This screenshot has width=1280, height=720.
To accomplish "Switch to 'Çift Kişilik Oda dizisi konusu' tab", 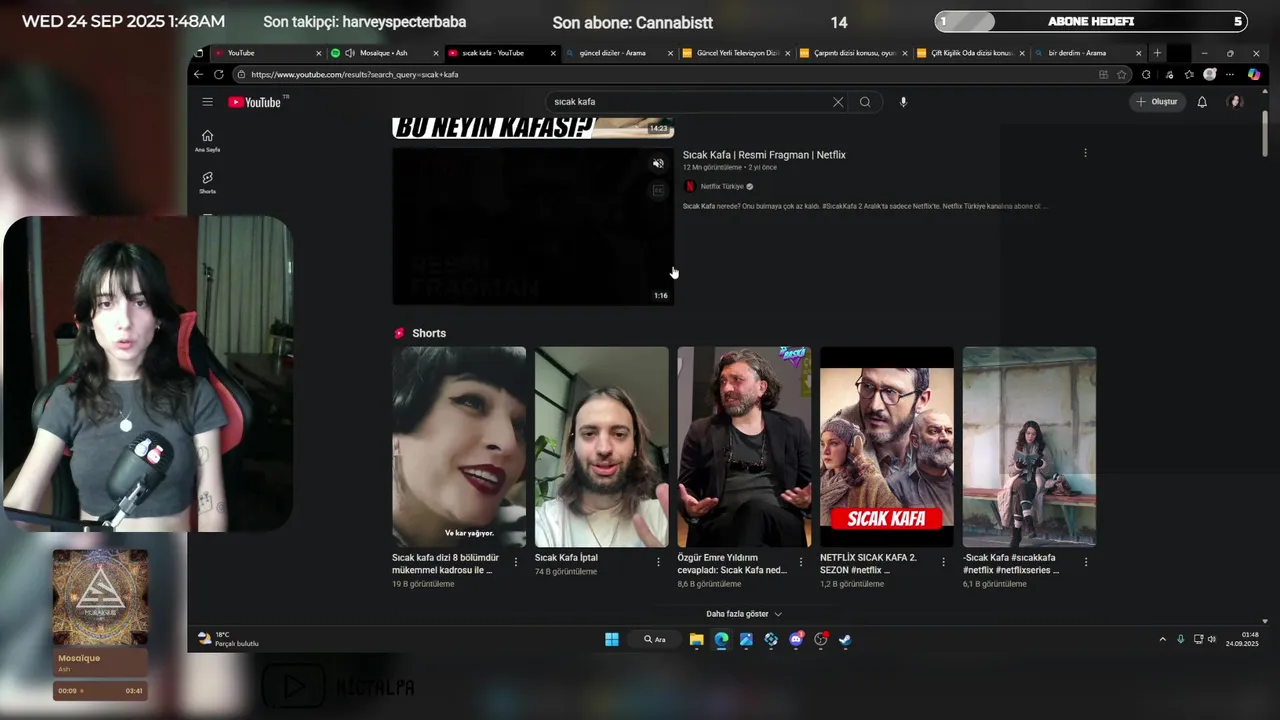I will coord(969,53).
